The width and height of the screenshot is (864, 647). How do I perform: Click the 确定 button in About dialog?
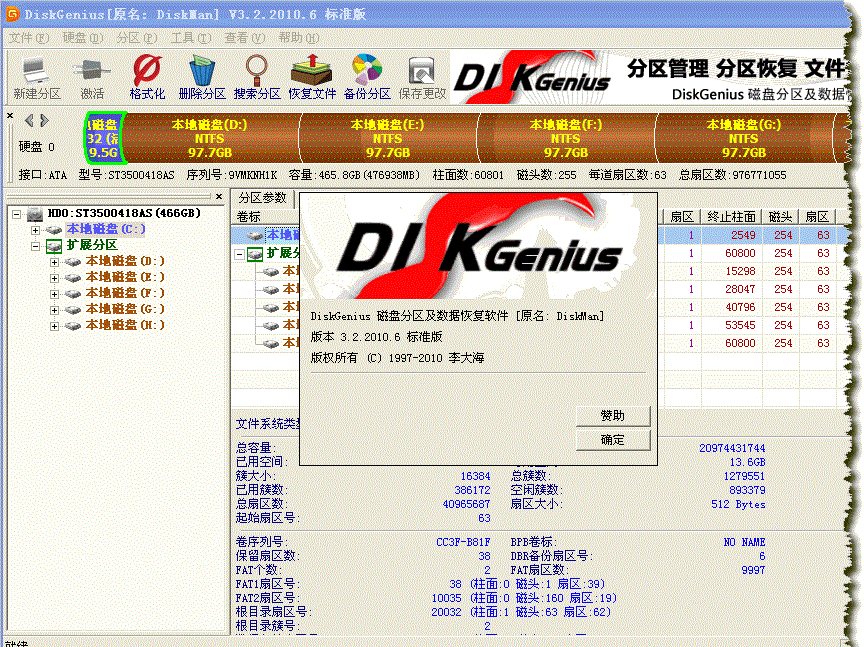tap(613, 440)
